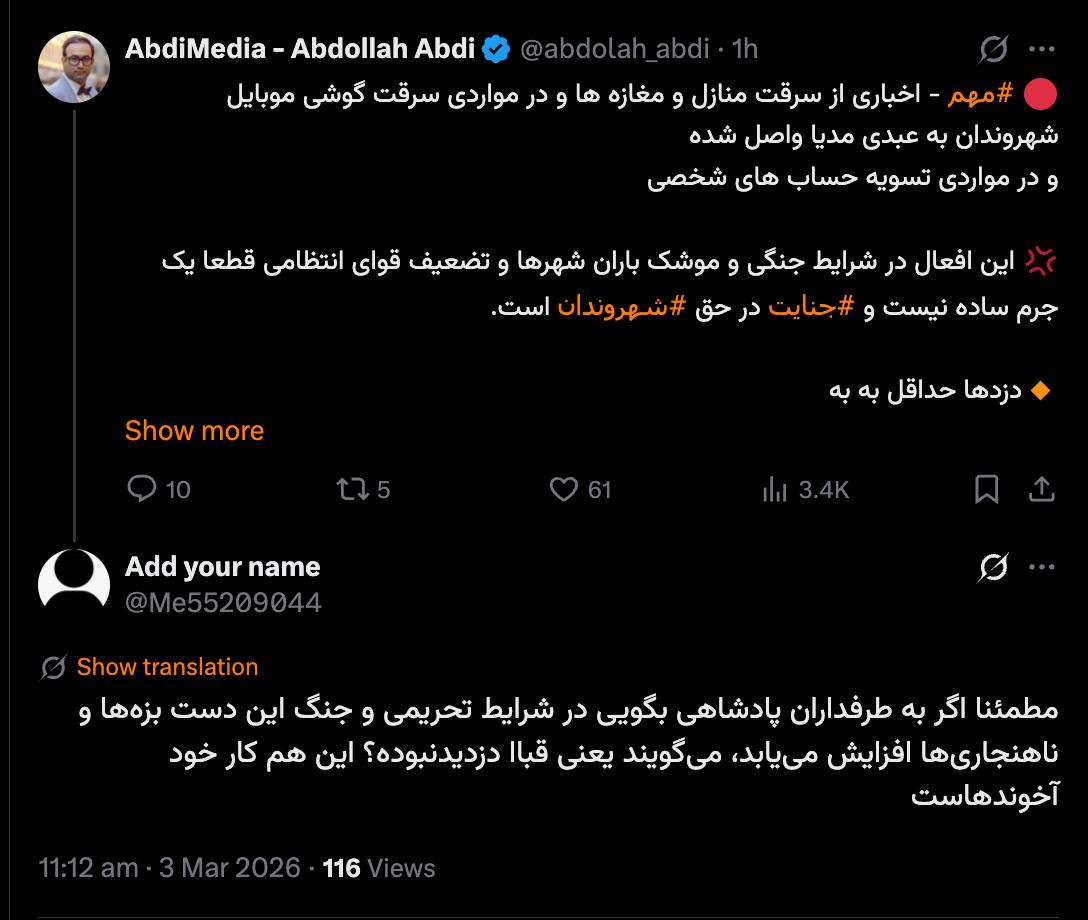The height and width of the screenshot is (920, 1088).
Task: Click the reply timestamp 11:12 am
Action: (88, 867)
